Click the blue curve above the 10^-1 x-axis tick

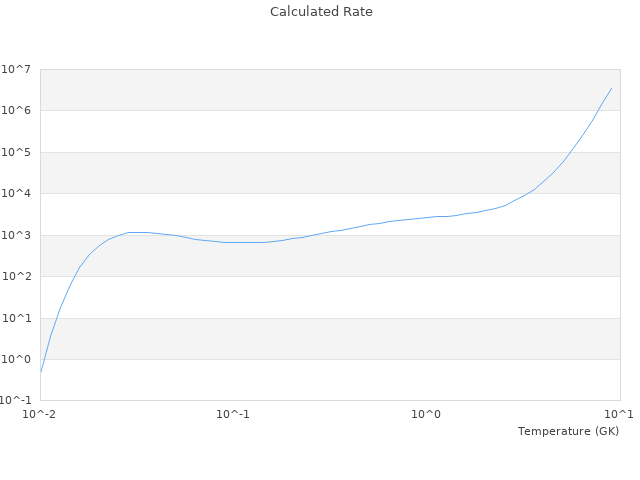point(233,242)
